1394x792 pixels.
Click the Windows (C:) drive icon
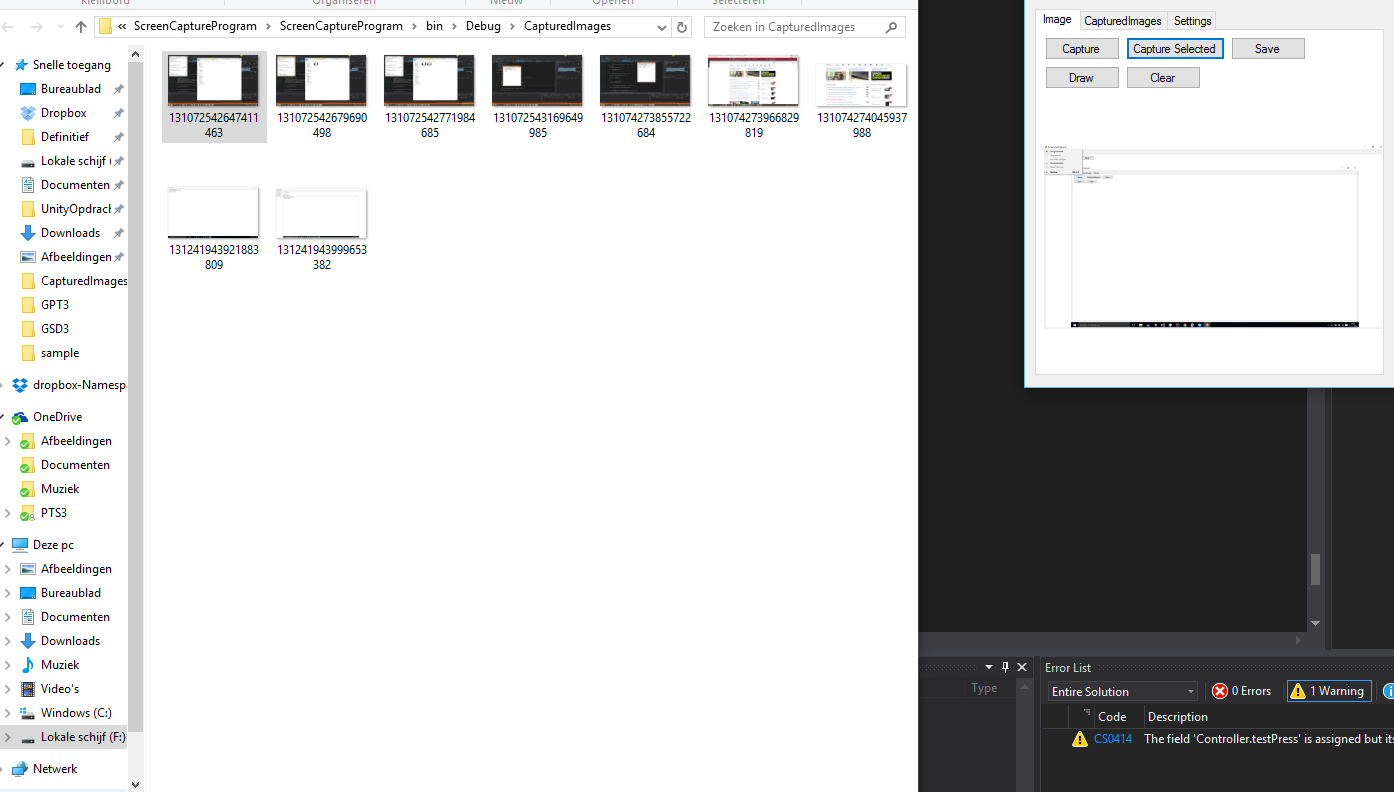[x=28, y=713]
